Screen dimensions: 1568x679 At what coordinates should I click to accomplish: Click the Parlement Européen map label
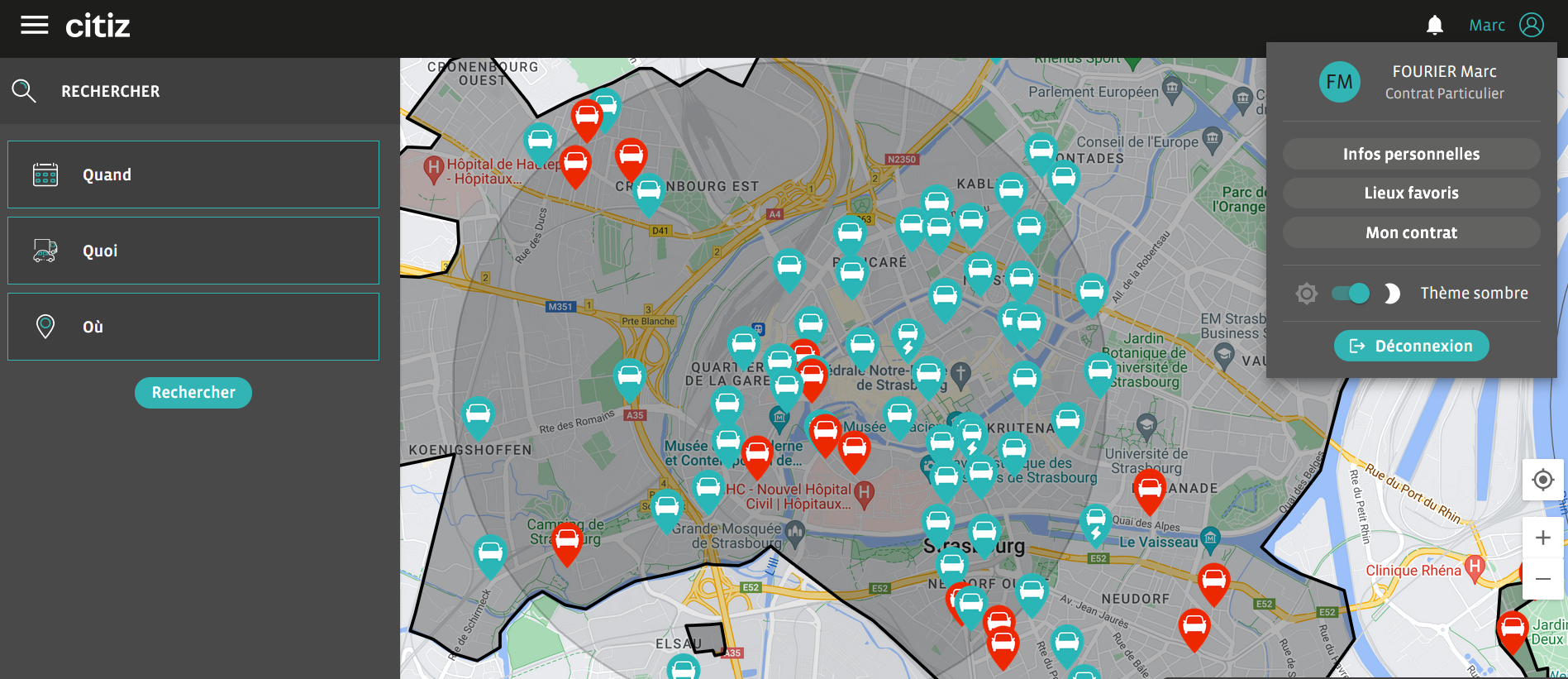[x=1094, y=92]
